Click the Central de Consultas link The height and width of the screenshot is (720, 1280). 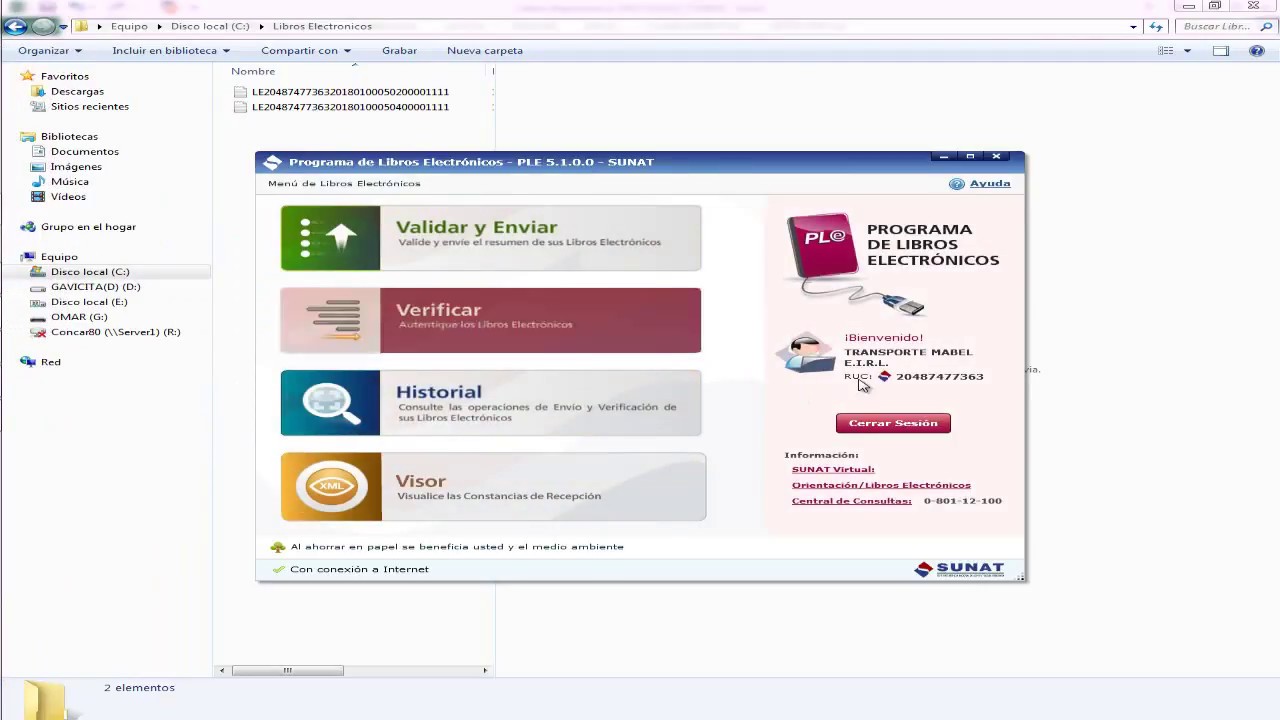851,501
